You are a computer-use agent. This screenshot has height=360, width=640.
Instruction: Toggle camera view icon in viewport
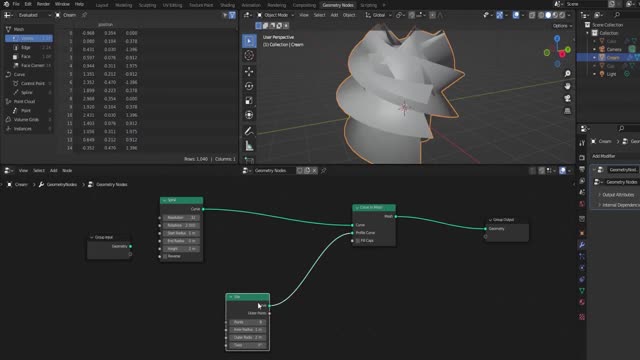click(x=567, y=98)
